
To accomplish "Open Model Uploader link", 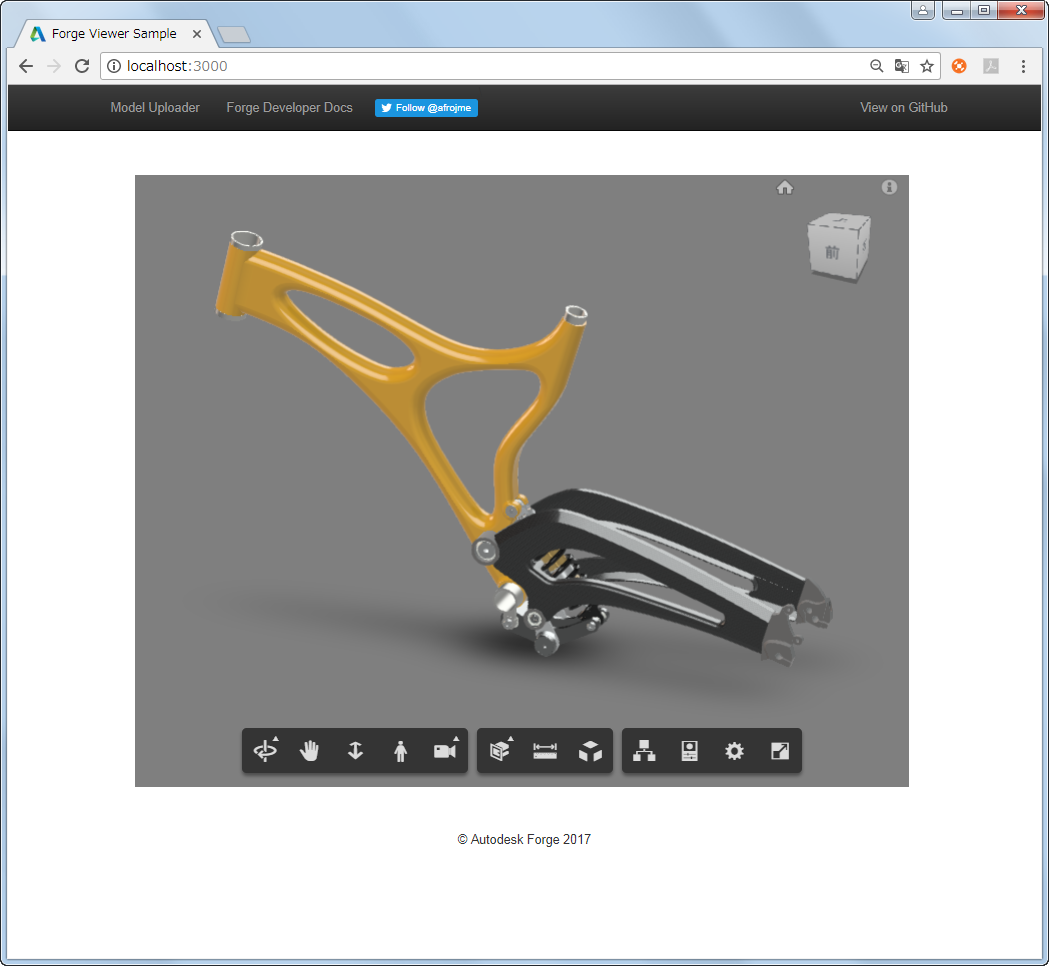I will [155, 108].
